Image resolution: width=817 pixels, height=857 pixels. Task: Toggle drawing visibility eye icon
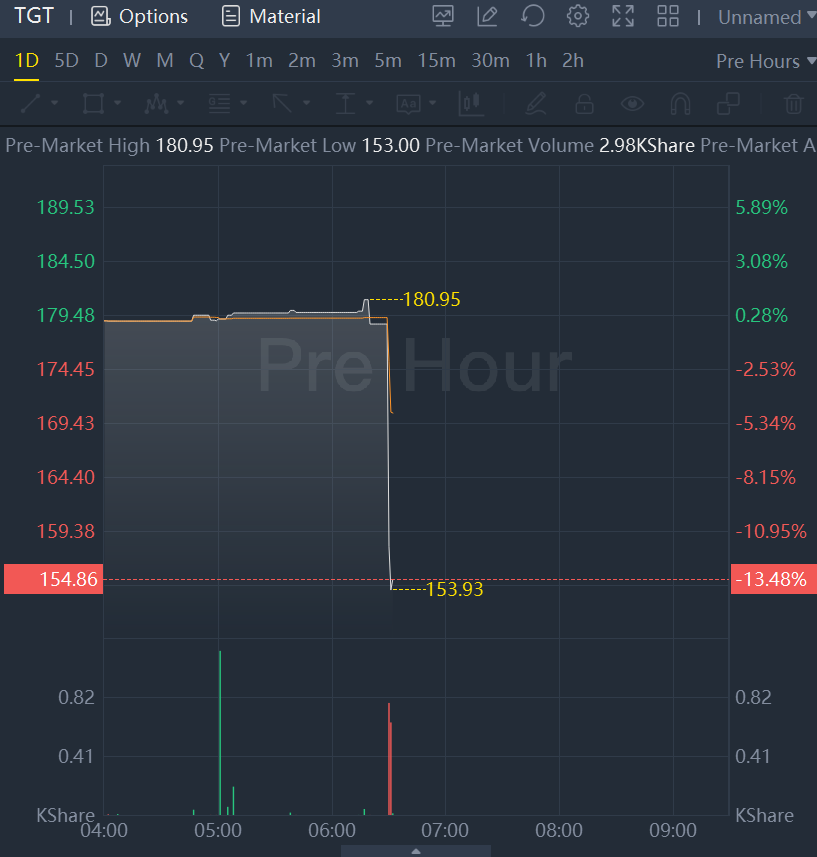coord(631,103)
